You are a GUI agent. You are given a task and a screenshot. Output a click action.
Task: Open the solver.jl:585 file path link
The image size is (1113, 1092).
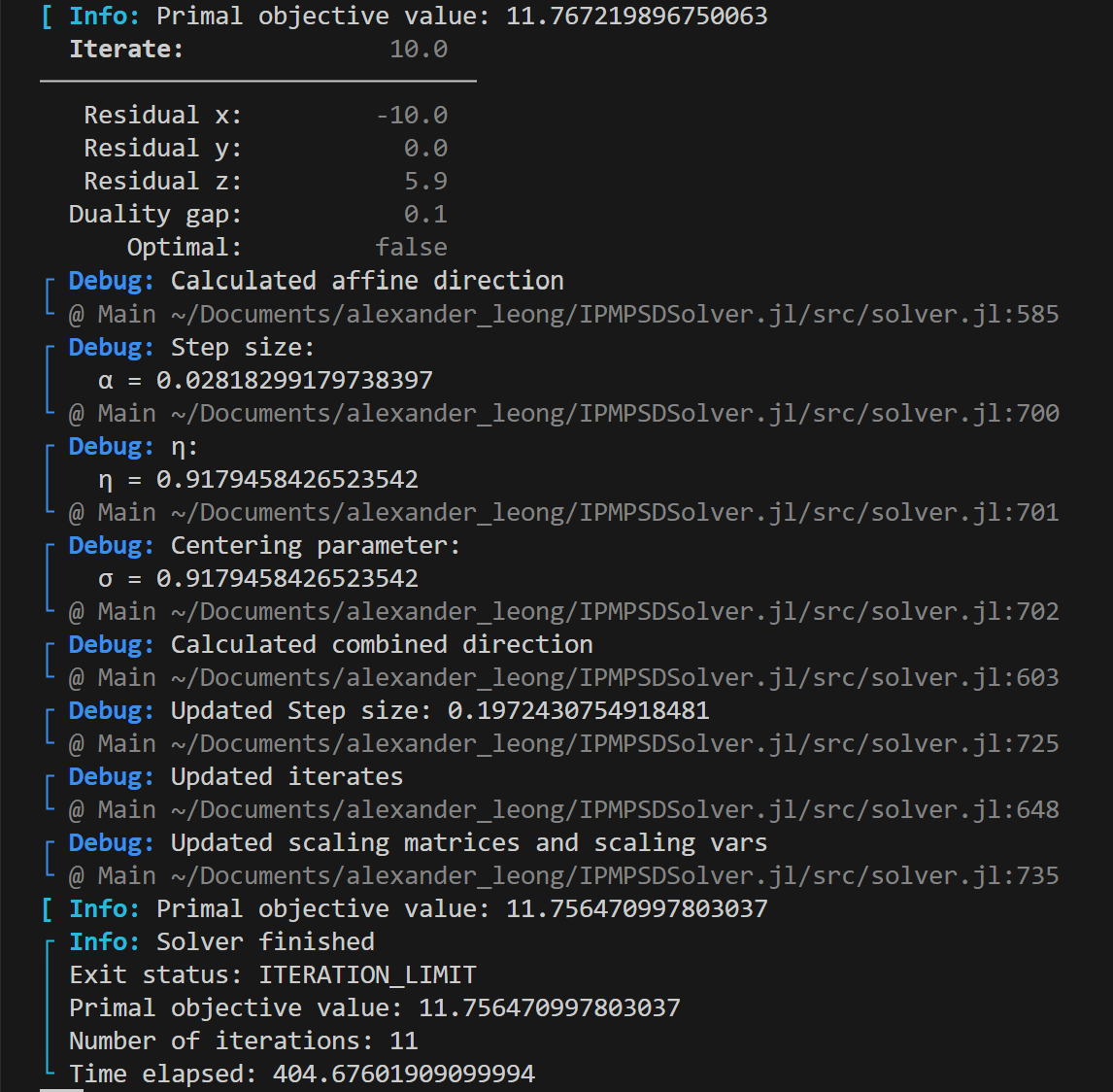click(x=615, y=314)
